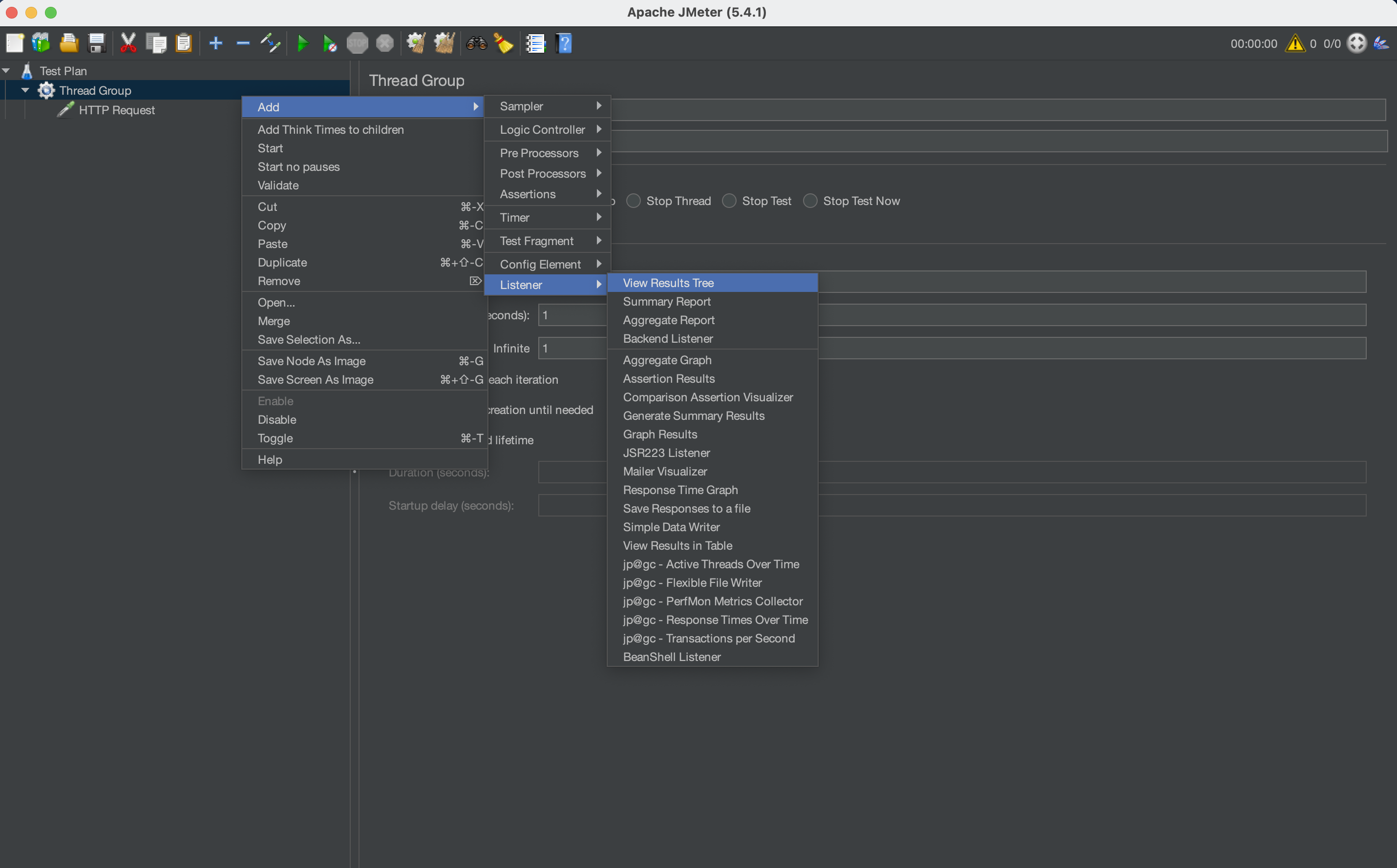1397x868 pixels.
Task: Click the Function Helper list icon
Action: click(535, 43)
